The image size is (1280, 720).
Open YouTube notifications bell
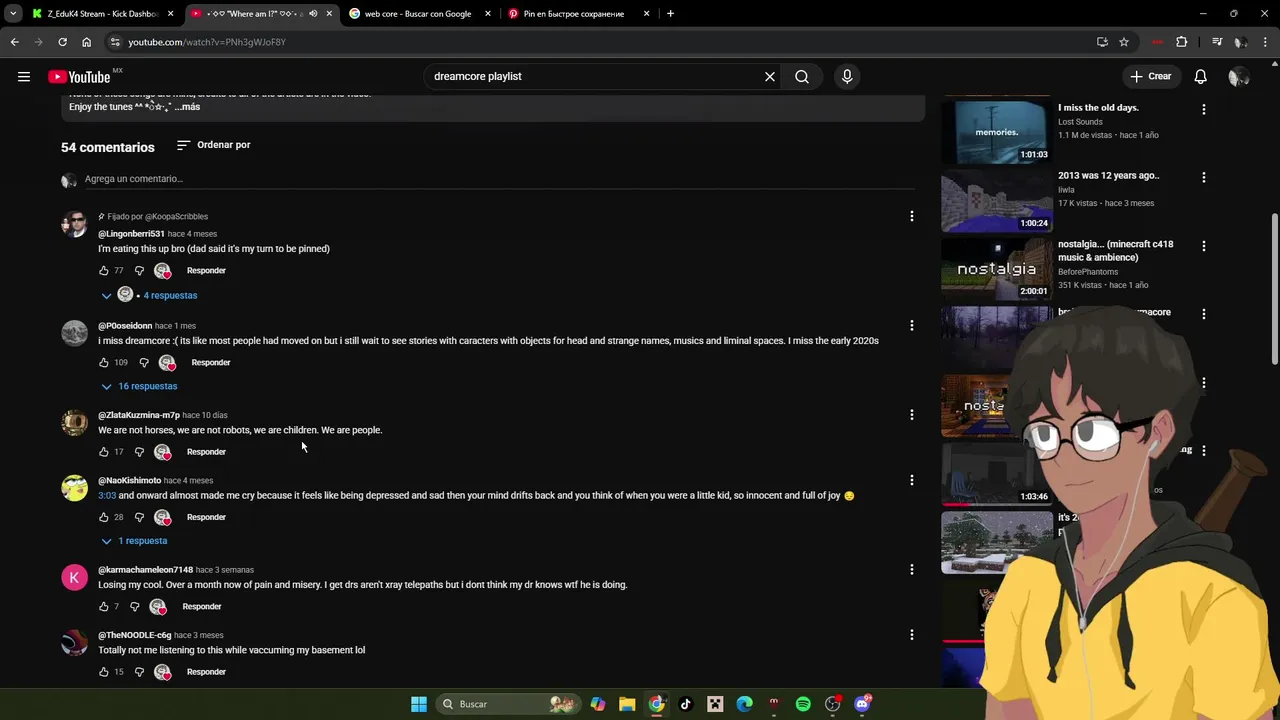1201,76
